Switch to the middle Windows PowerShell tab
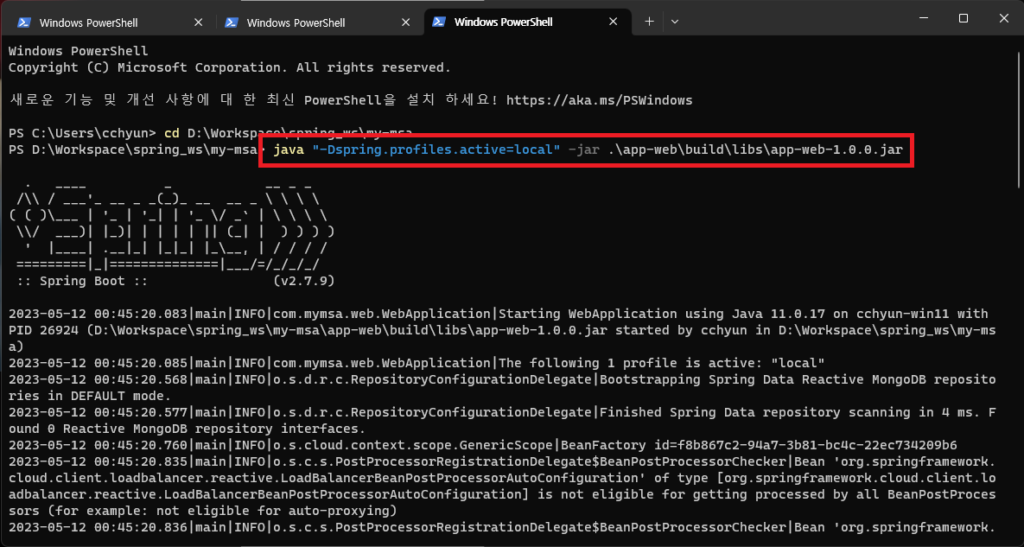 point(318,22)
